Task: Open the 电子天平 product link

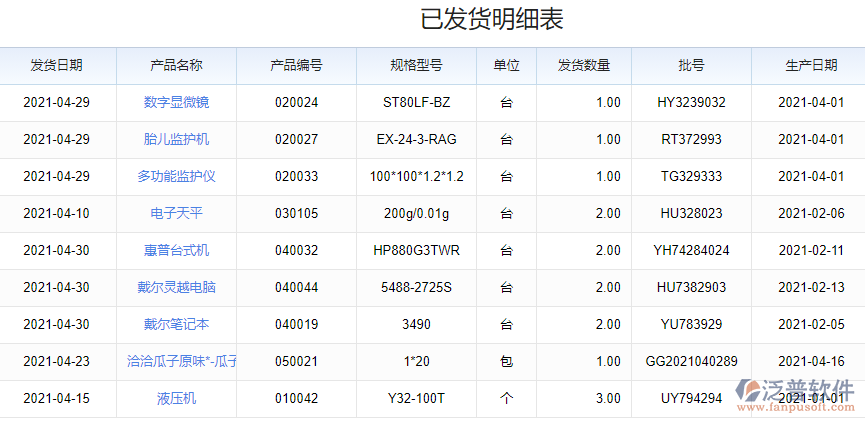Action: tap(177, 213)
